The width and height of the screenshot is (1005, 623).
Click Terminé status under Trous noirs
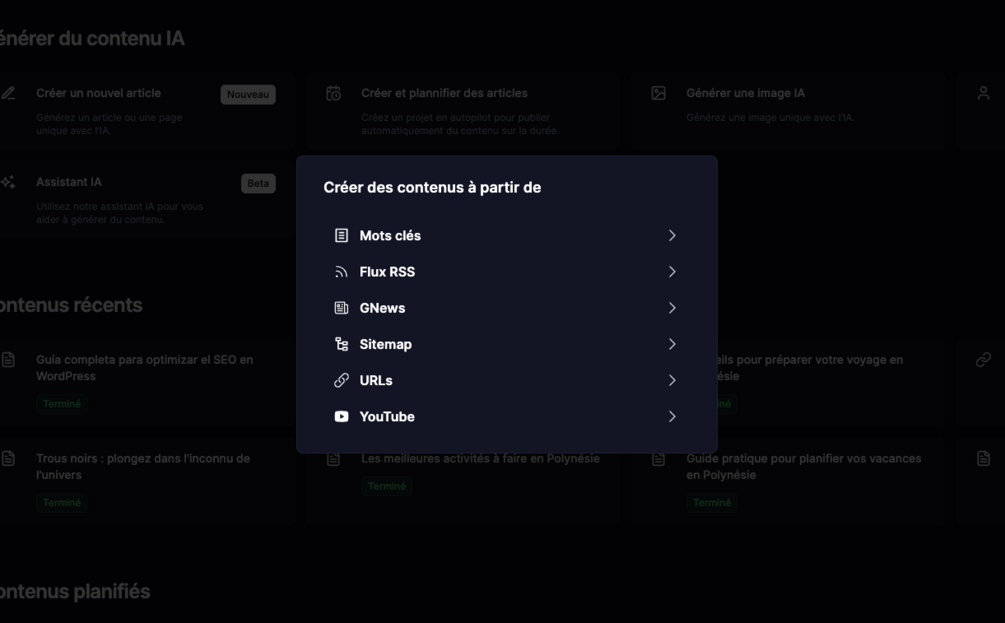pyautogui.click(x=62, y=503)
